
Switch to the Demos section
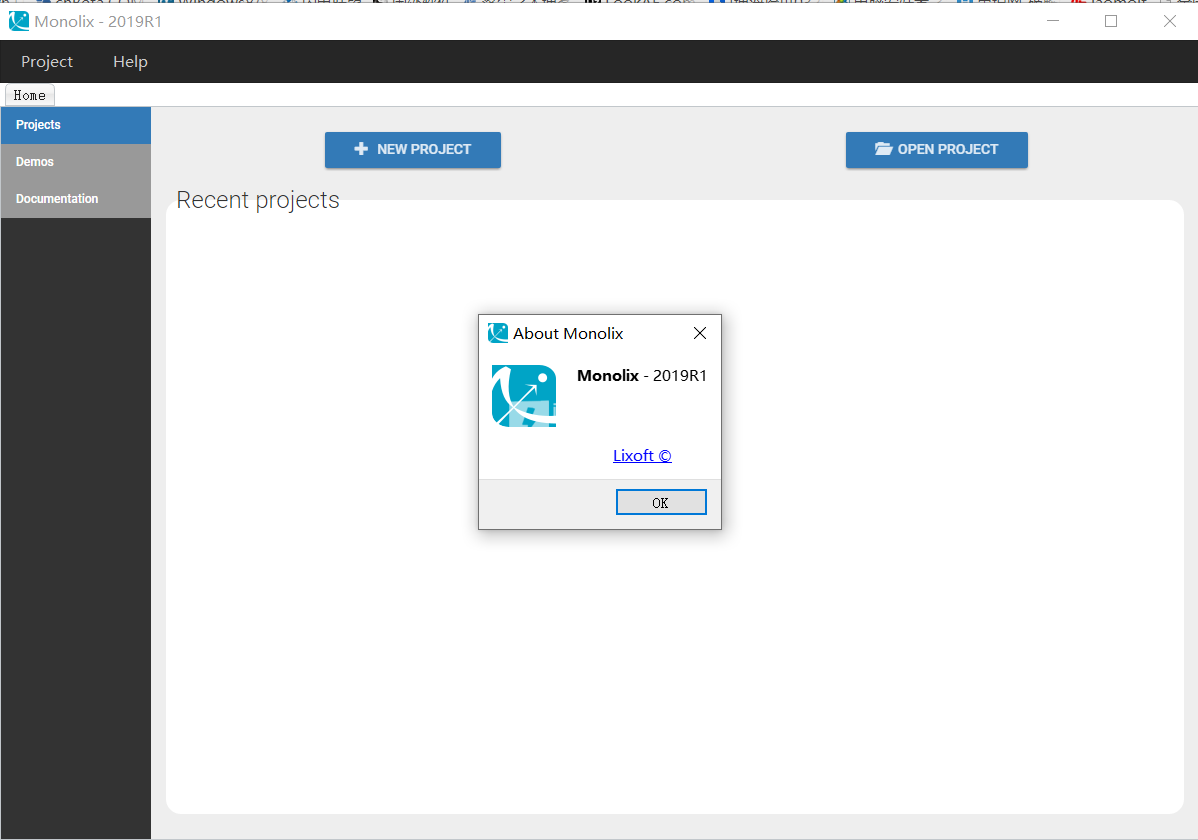(76, 162)
